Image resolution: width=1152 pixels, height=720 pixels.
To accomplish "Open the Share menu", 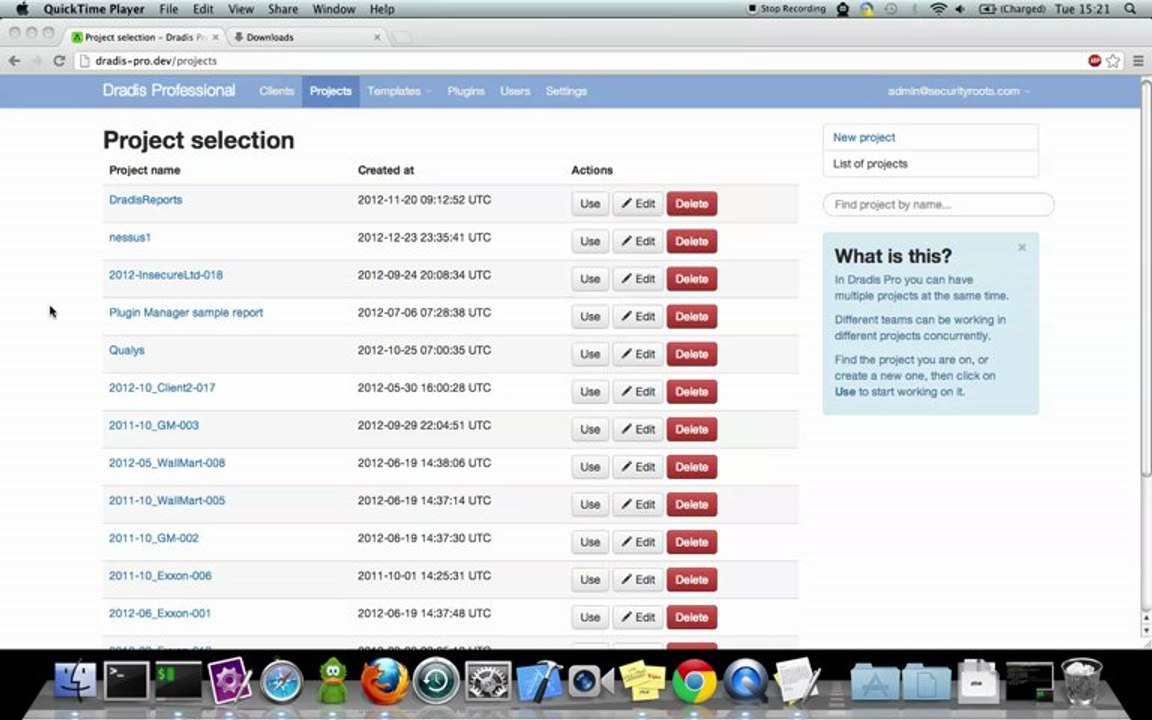I will pyautogui.click(x=283, y=9).
